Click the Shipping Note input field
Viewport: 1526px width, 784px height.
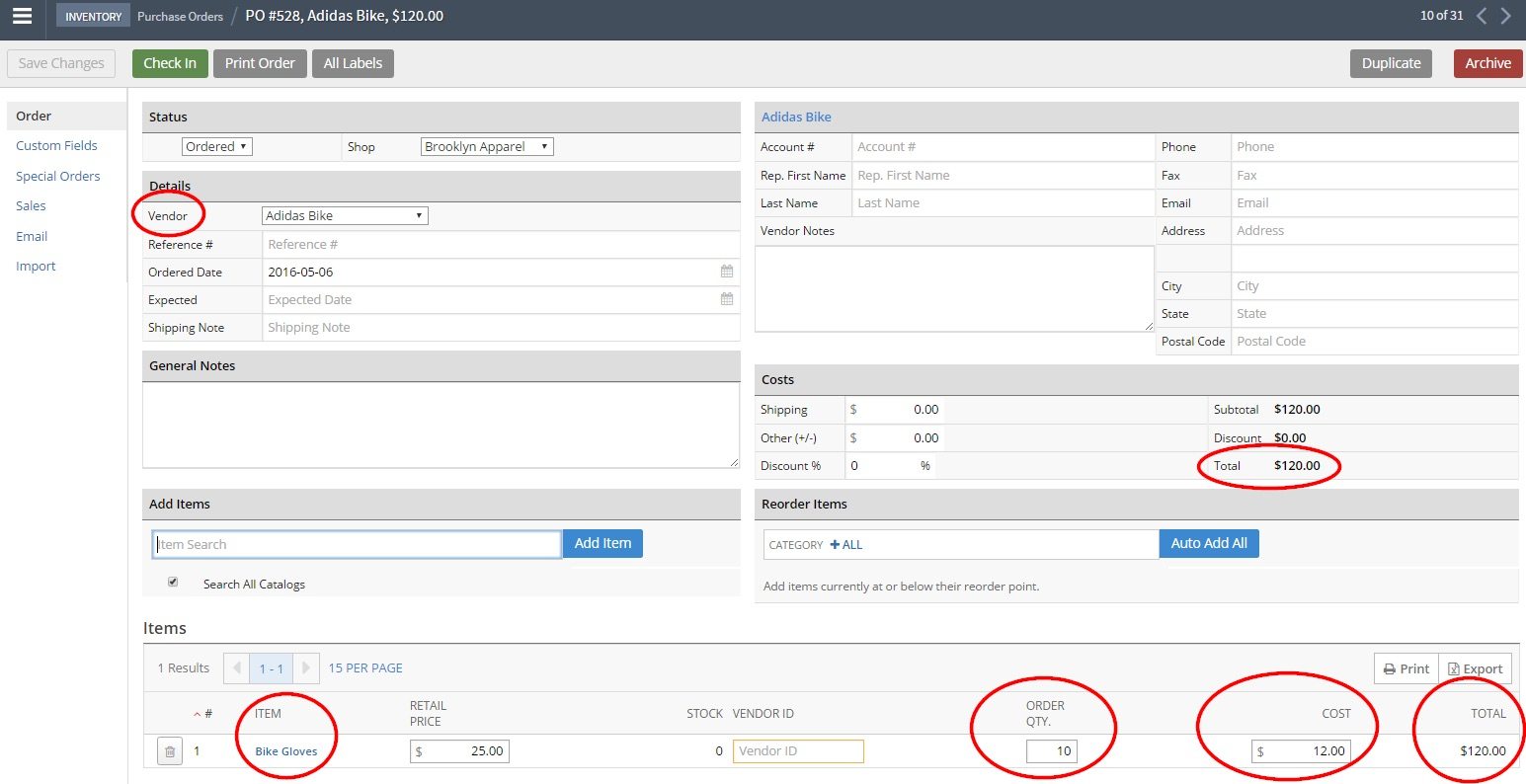501,327
